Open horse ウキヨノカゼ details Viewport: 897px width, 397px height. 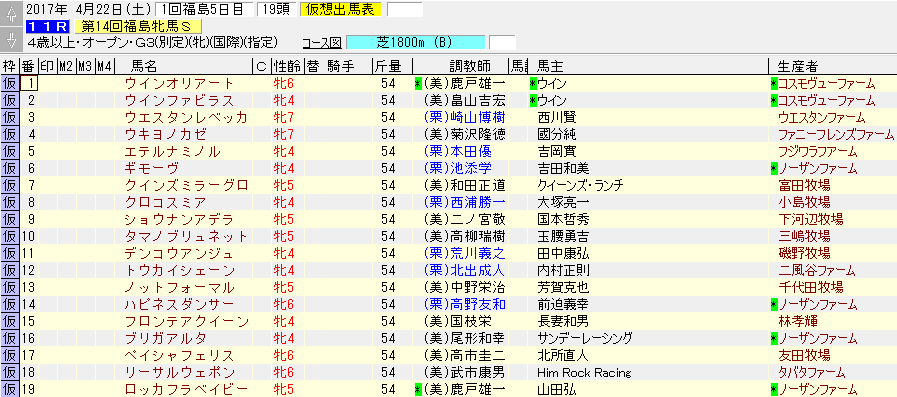click(x=166, y=135)
